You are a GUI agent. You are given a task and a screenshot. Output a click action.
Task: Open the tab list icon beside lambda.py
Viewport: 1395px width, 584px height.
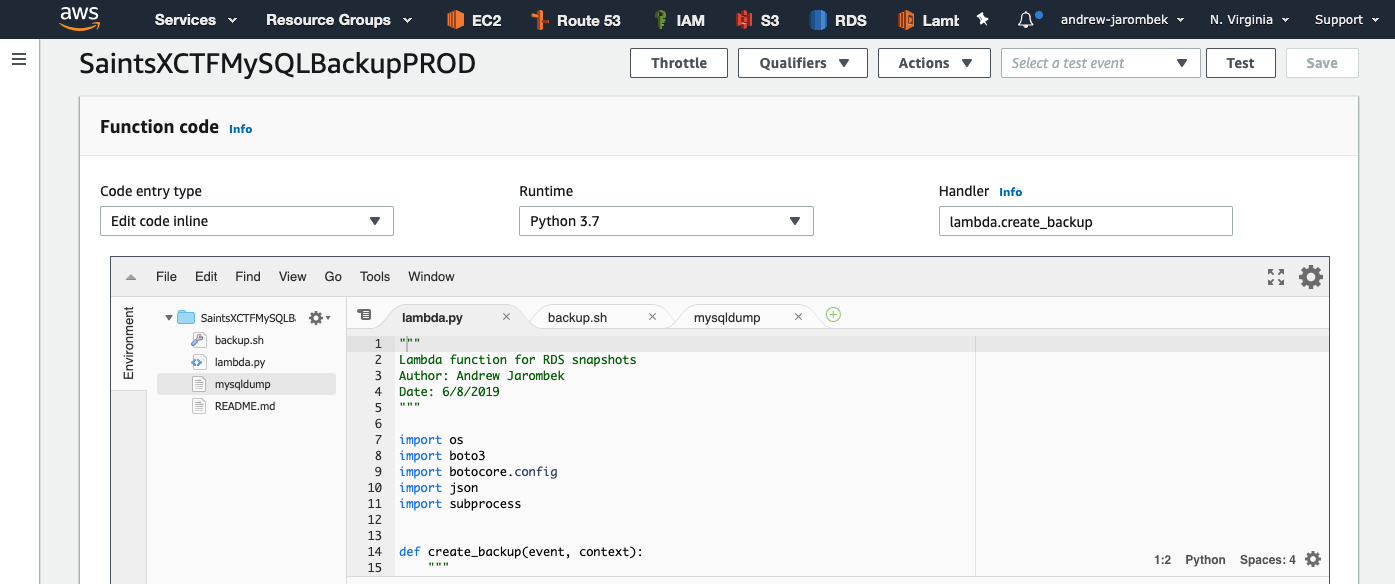(364, 315)
